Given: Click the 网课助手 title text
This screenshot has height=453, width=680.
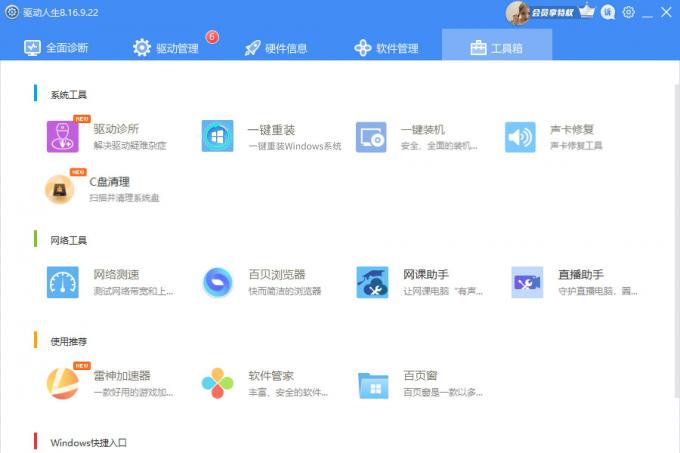Looking at the screenshot, I should [426, 274].
